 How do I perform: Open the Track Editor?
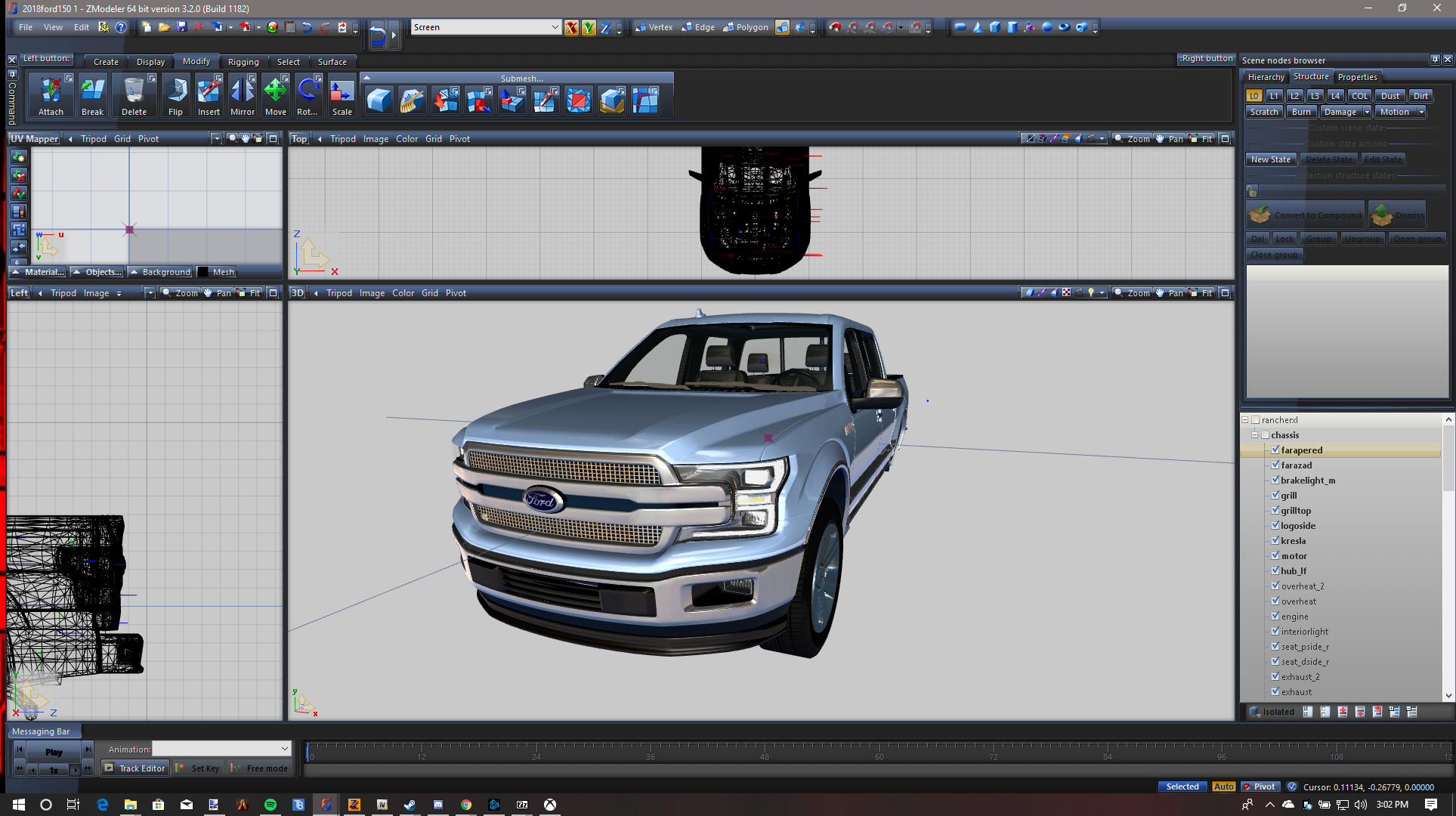[134, 768]
